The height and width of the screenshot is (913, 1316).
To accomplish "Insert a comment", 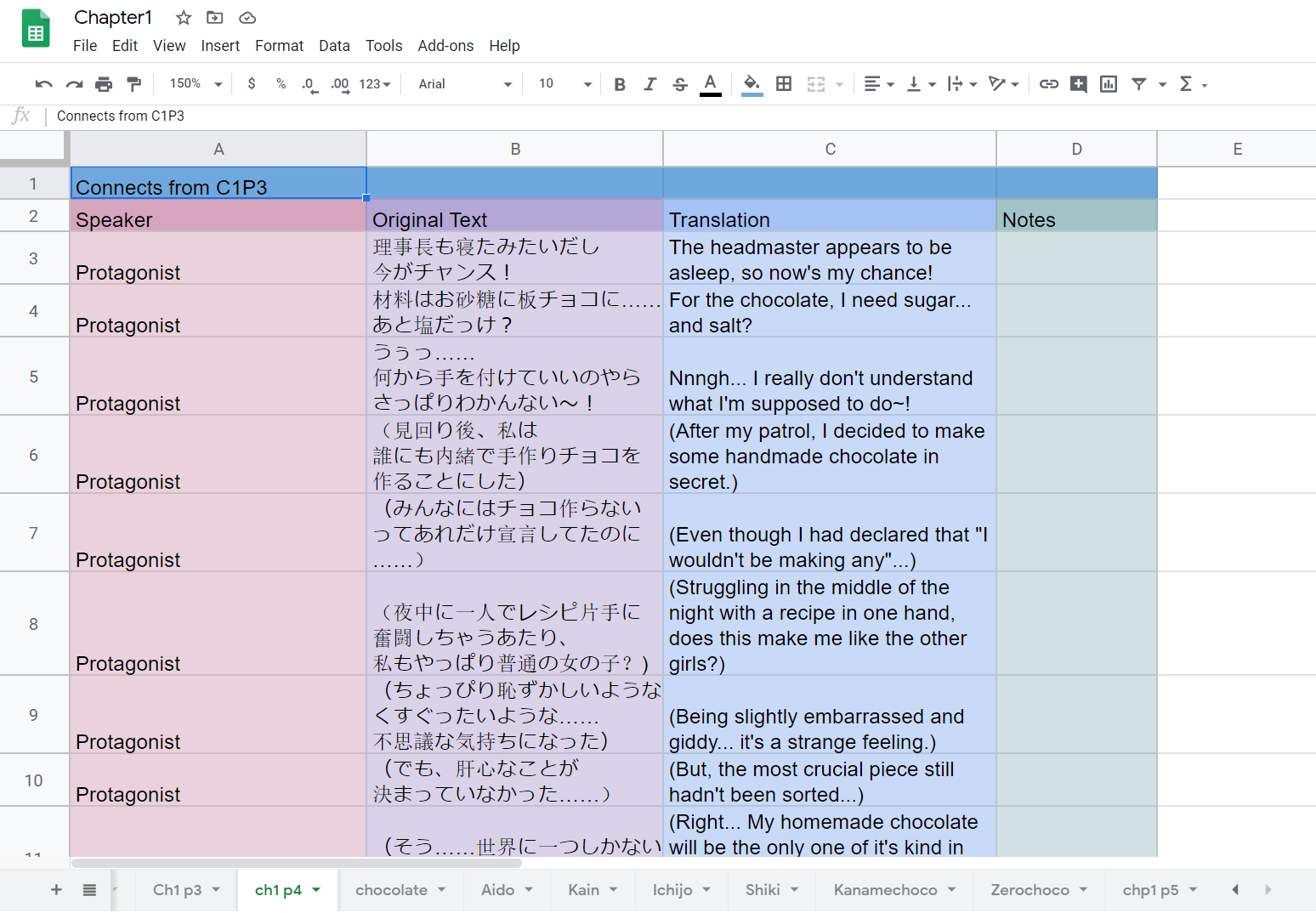I will coord(1079,84).
